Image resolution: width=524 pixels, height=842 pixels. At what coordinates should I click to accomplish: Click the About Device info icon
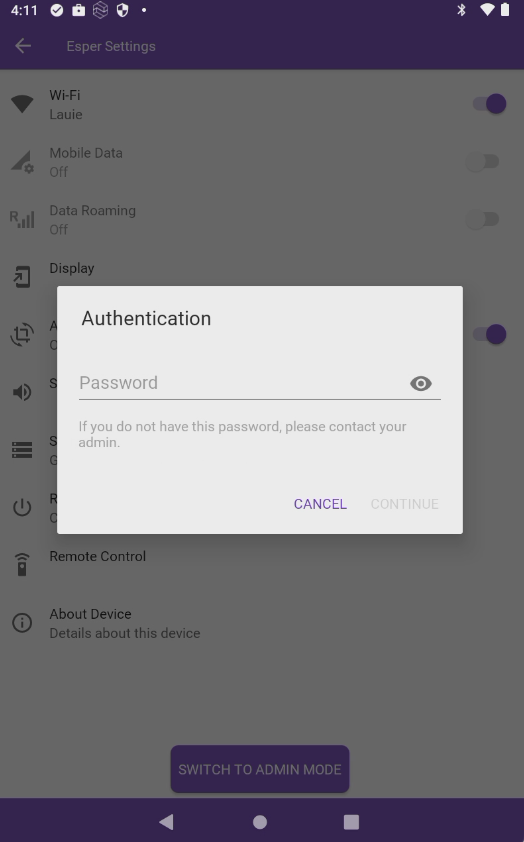point(22,623)
